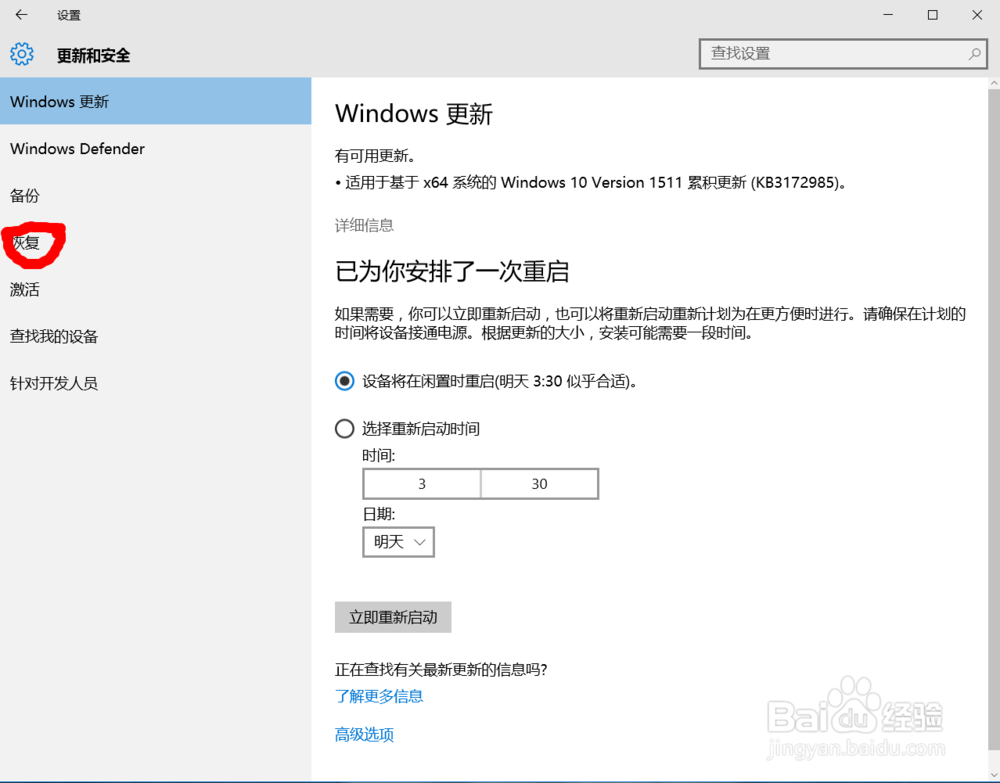Close the settings window
Viewport: 1000px width, 783px height.
coord(977,15)
